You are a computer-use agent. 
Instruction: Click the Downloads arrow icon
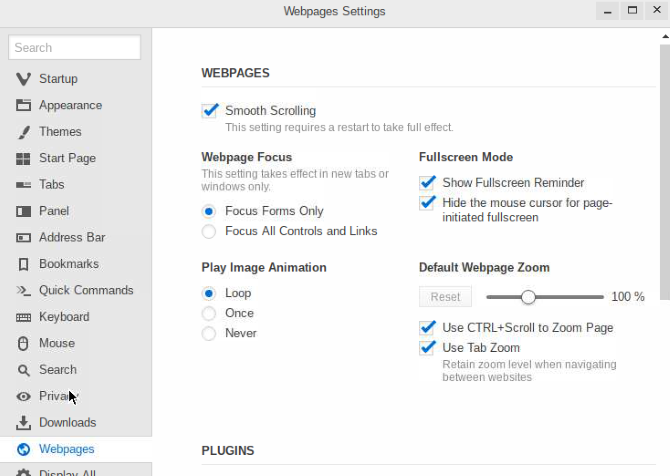(23, 423)
